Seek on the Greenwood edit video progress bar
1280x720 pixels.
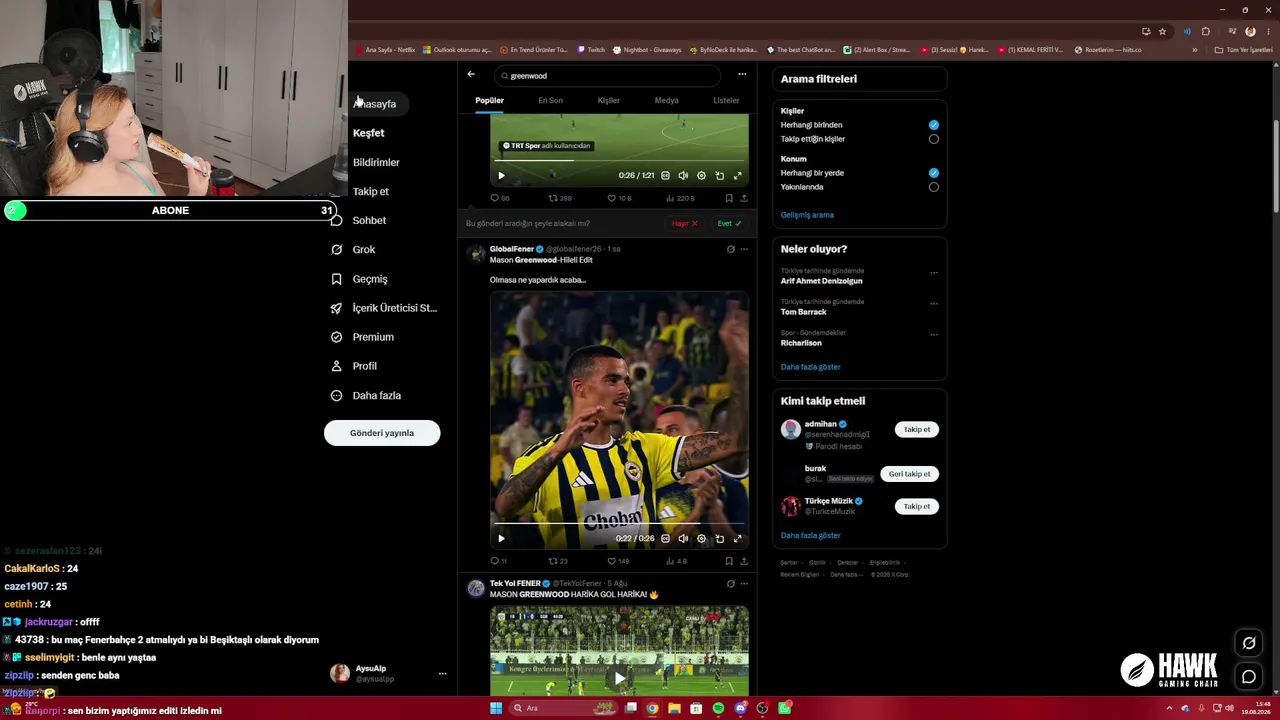point(620,523)
